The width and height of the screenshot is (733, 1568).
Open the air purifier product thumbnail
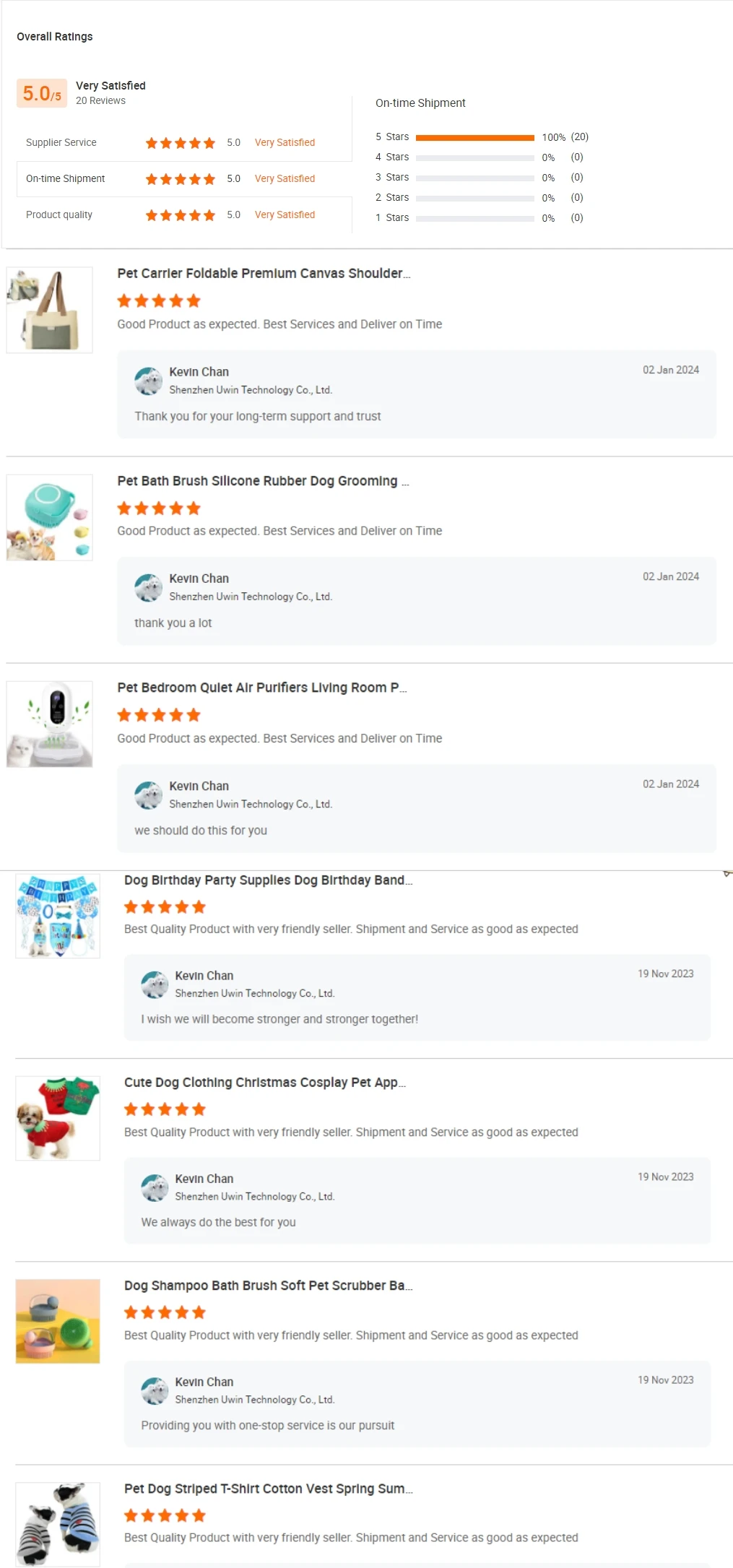coord(49,724)
